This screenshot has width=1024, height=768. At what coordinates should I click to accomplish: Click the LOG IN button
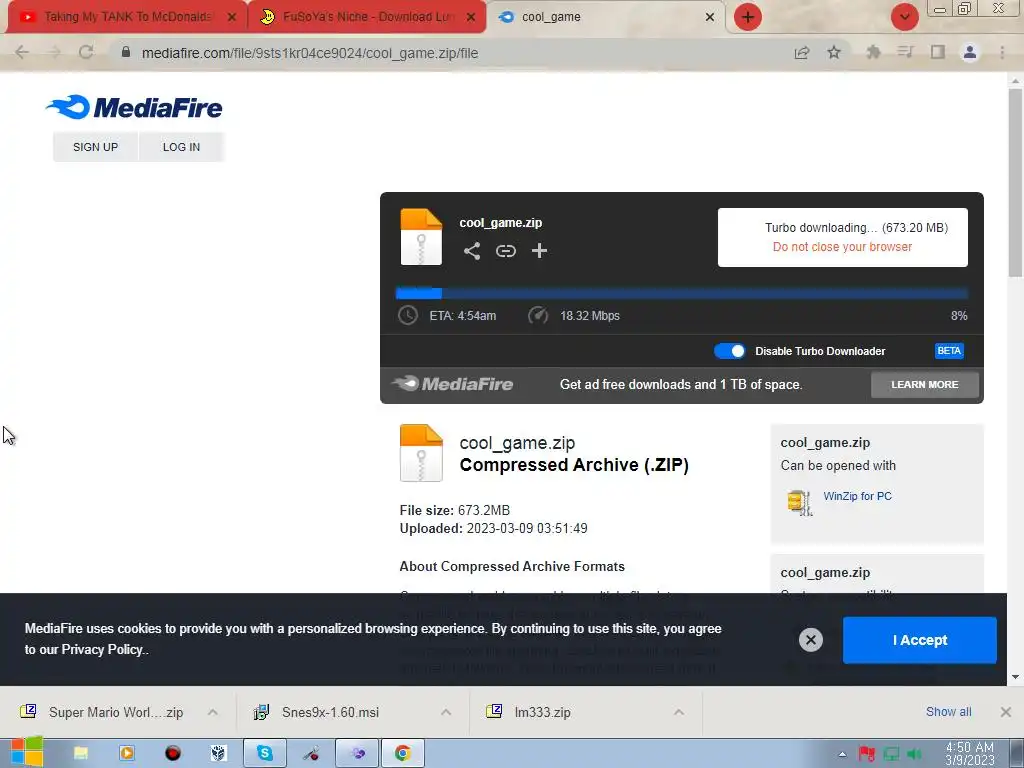click(x=181, y=147)
